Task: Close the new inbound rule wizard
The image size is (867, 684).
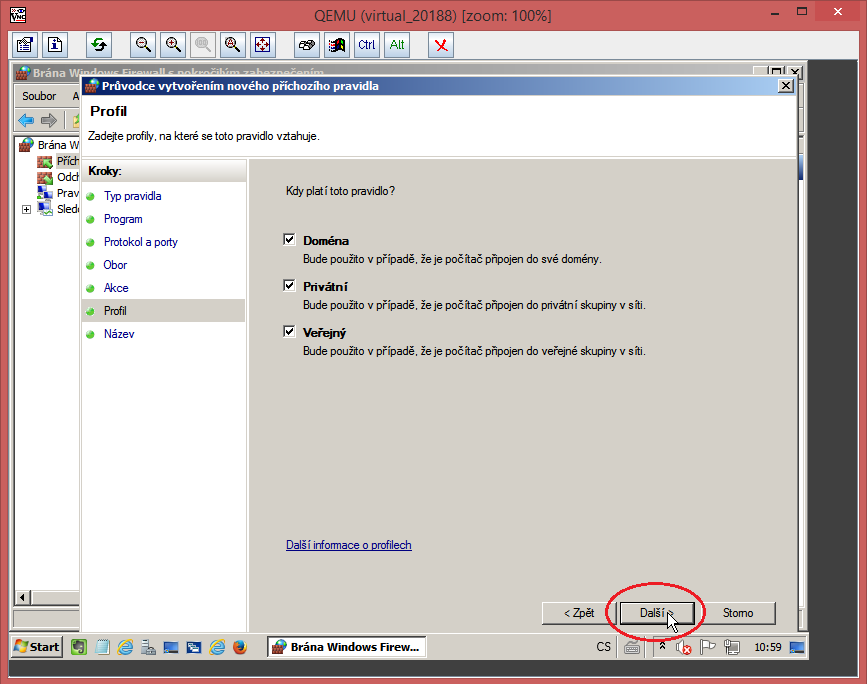Action: point(786,86)
